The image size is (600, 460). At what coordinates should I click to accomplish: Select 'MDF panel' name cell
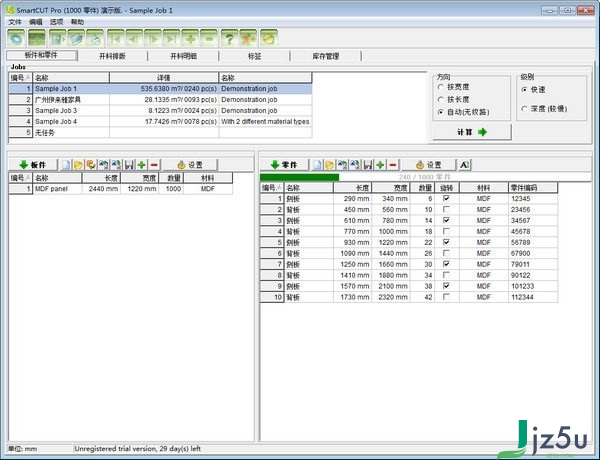pos(57,189)
